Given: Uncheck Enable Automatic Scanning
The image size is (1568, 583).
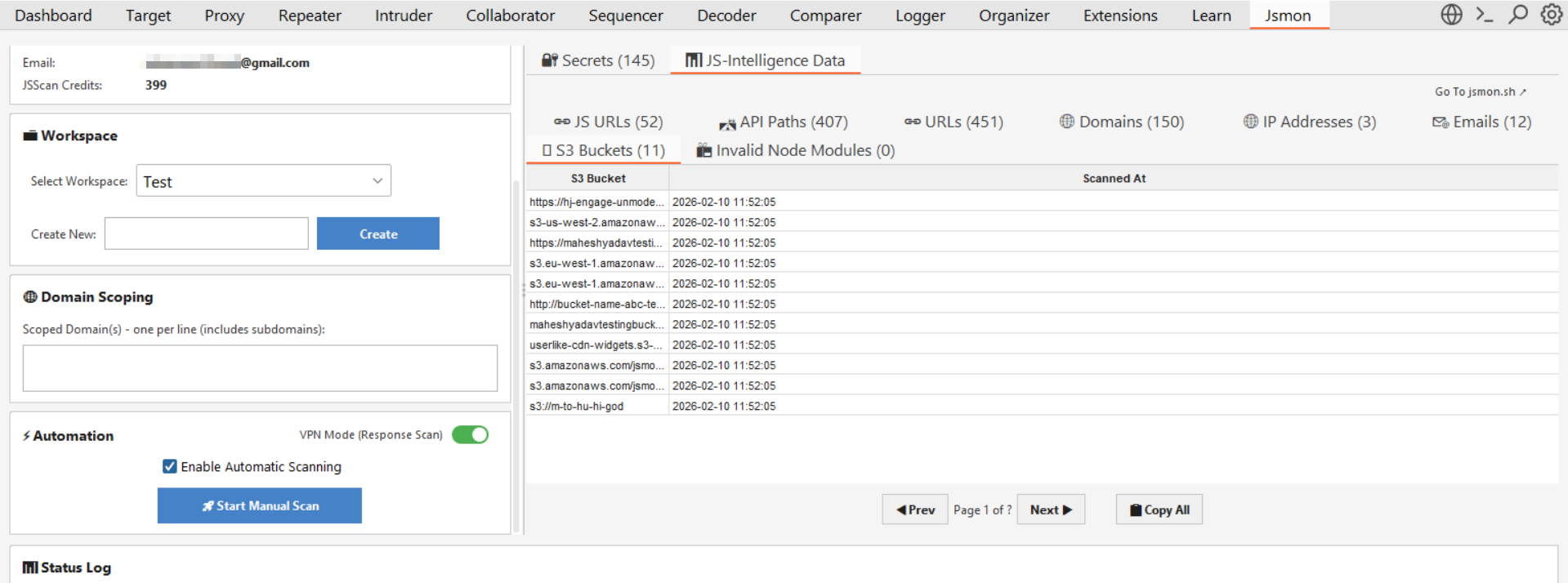Looking at the screenshot, I should click(x=170, y=466).
